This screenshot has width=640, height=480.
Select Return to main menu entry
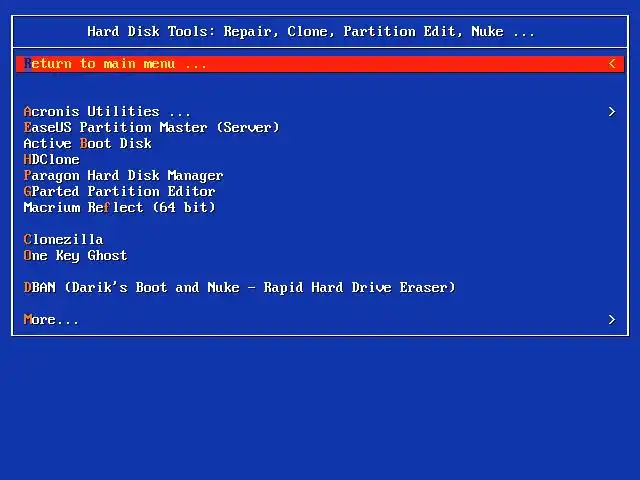click(320, 64)
